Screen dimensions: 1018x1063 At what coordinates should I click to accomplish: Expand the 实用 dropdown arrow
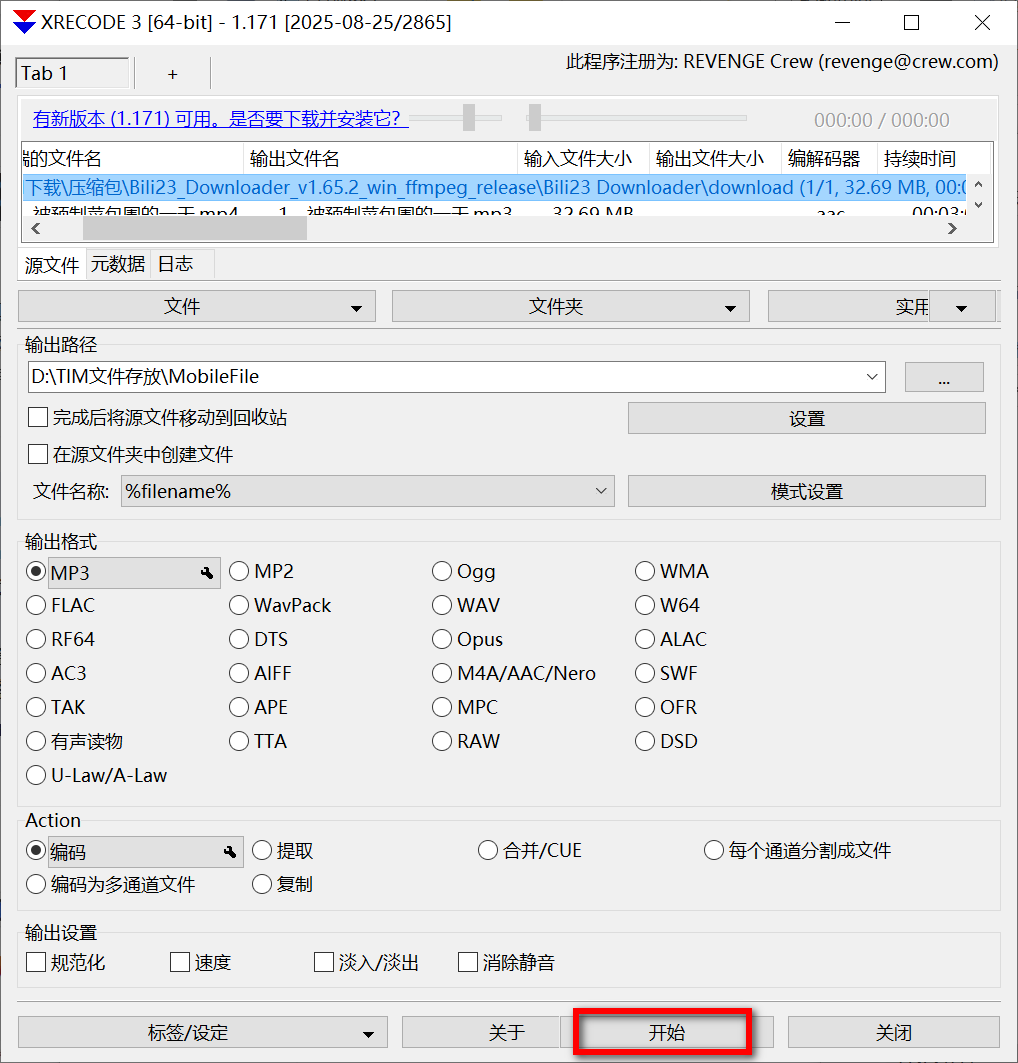962,307
